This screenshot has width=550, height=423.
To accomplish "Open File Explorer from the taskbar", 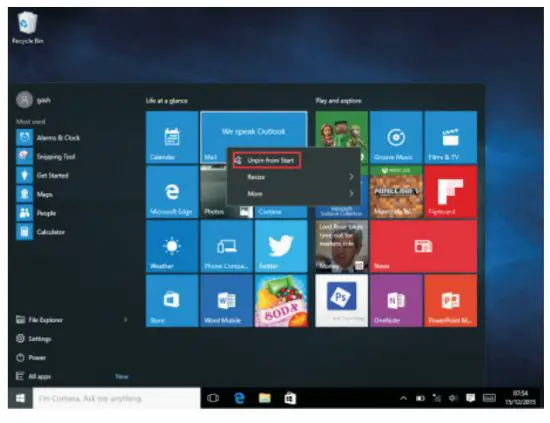I will pyautogui.click(x=264, y=398).
